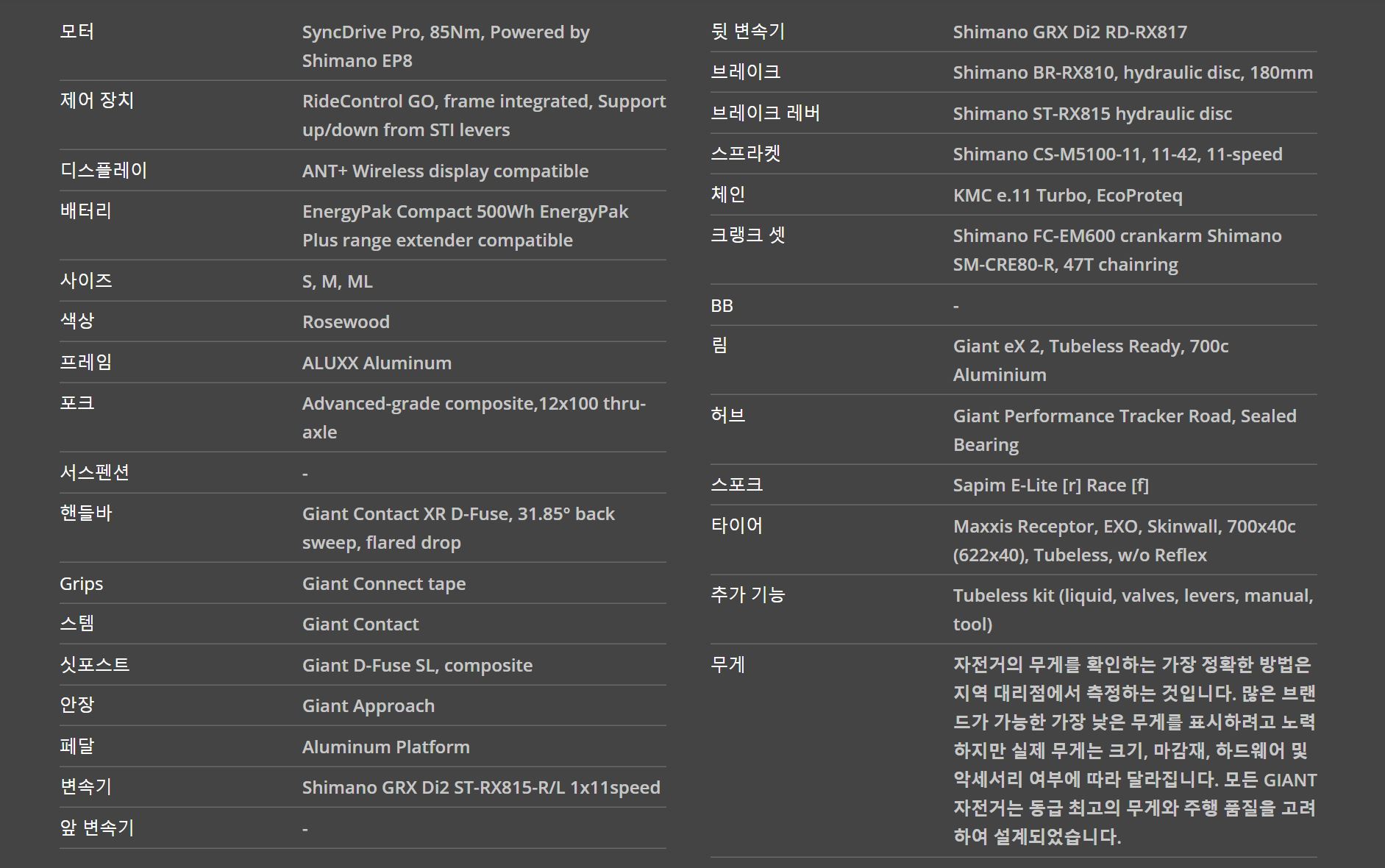Click the '변속기' label

[x=86, y=787]
